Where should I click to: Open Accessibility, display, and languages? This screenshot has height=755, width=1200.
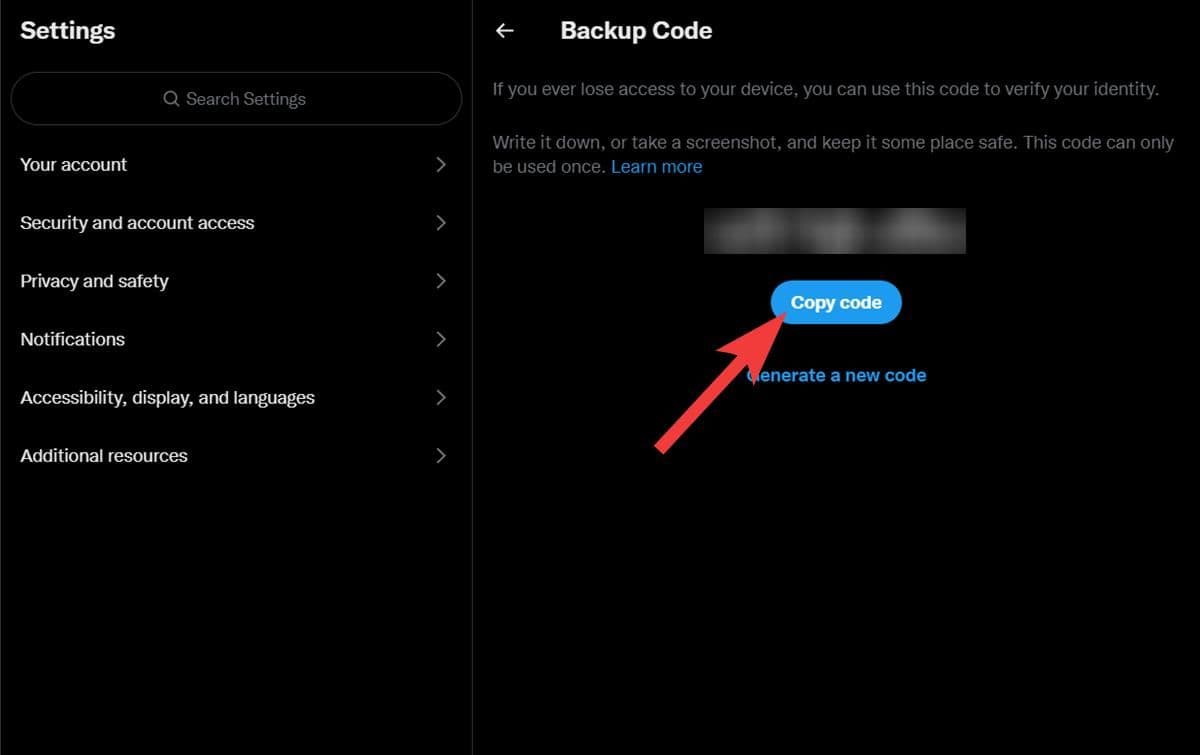(x=167, y=397)
